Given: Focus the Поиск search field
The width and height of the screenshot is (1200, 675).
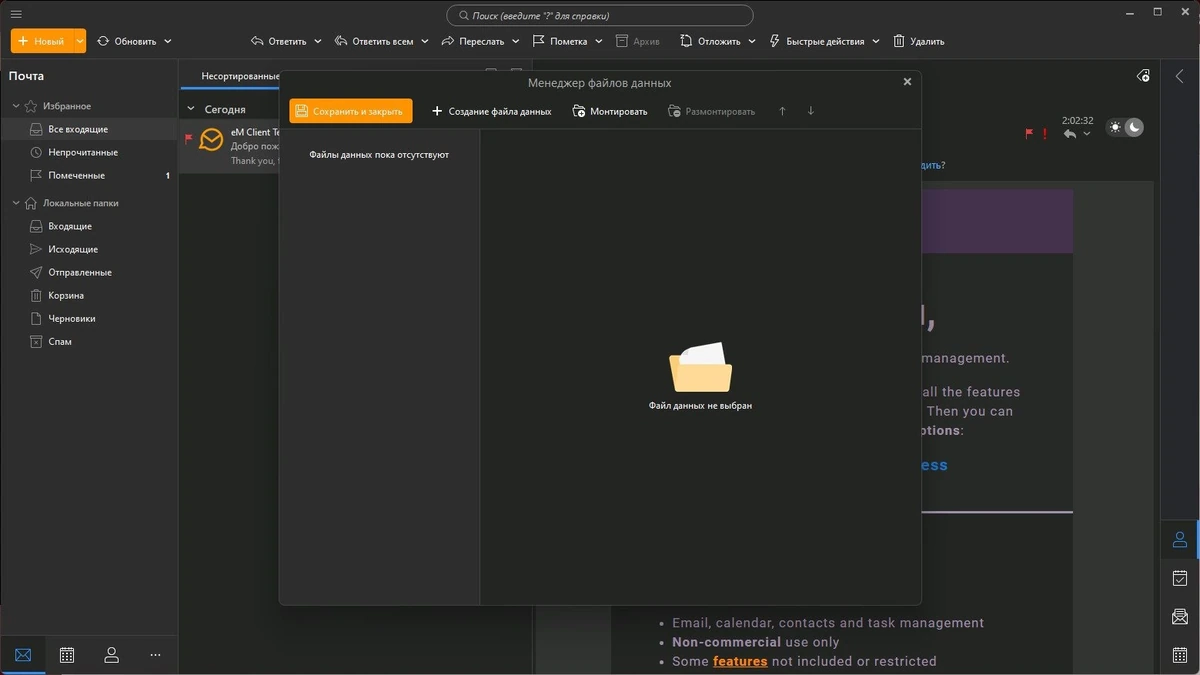Looking at the screenshot, I should (x=600, y=15).
